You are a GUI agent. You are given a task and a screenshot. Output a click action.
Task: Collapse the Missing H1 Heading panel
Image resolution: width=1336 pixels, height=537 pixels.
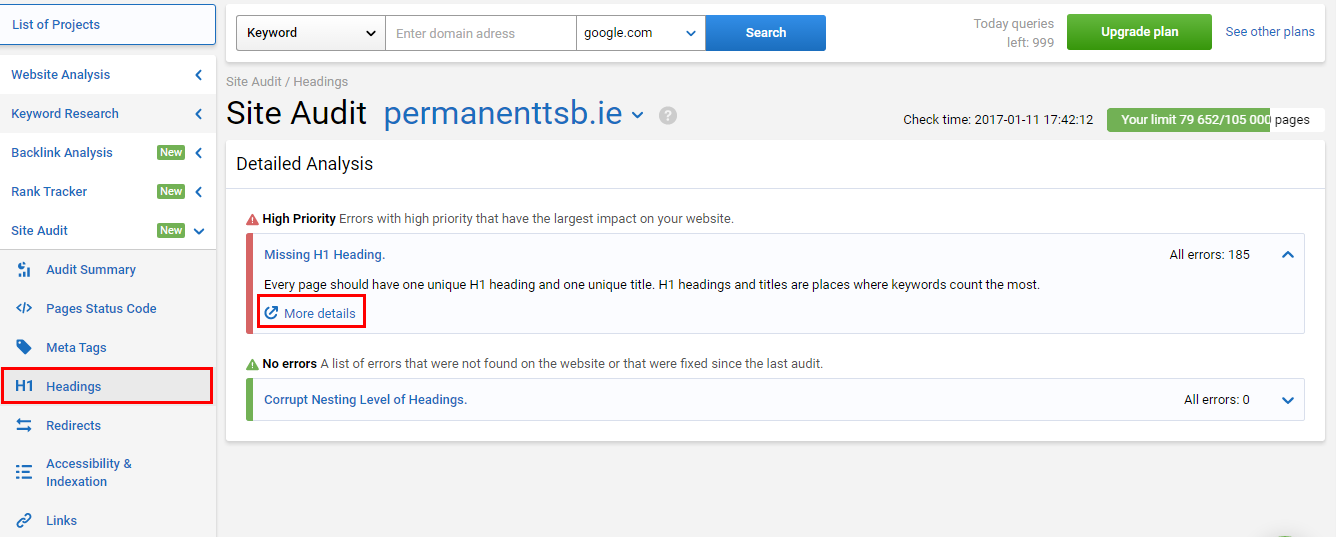(1288, 255)
